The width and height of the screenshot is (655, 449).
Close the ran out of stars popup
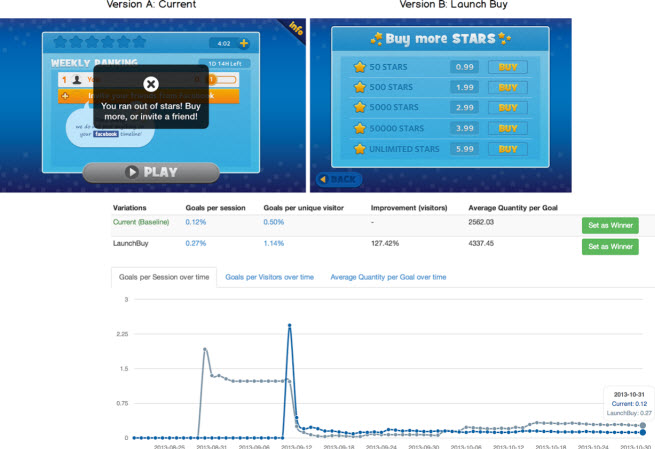[151, 84]
